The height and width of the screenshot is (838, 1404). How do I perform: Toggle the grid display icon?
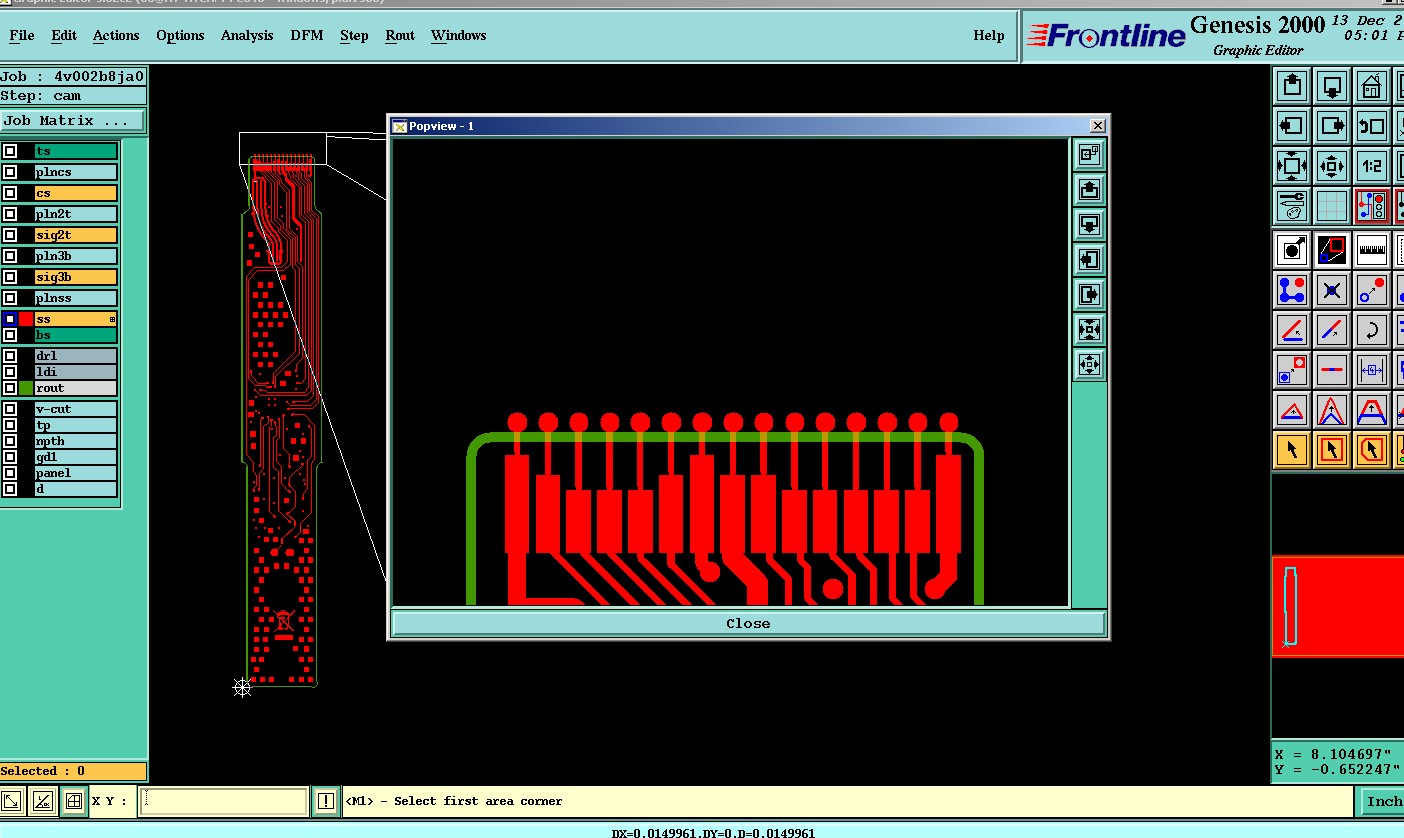[1332, 206]
